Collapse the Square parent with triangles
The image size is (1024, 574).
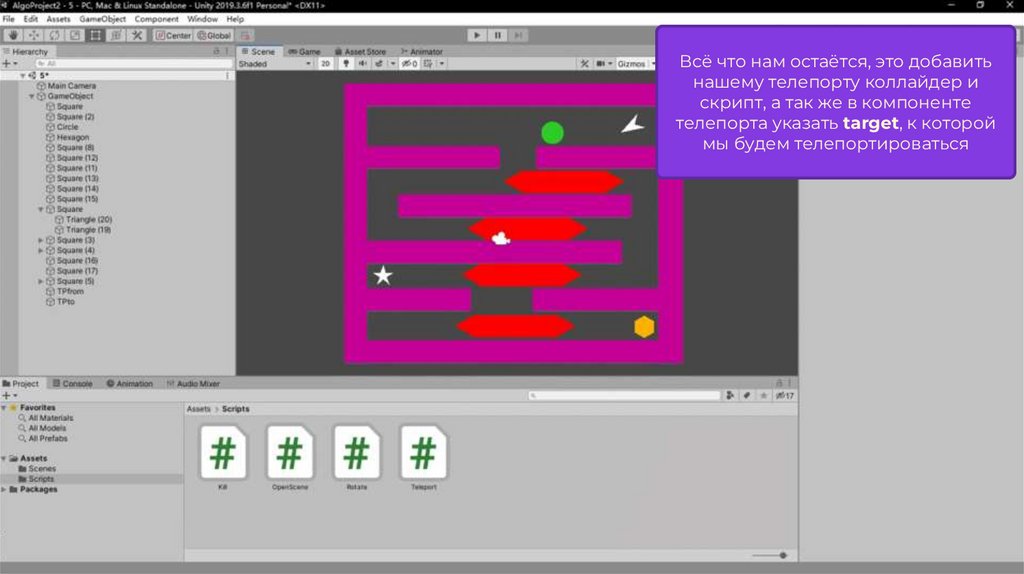pos(40,210)
